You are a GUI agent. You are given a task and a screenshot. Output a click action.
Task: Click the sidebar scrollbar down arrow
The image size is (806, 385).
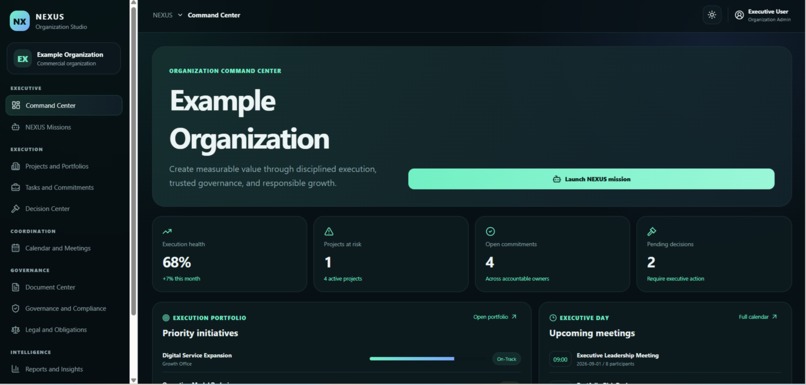(134, 380)
